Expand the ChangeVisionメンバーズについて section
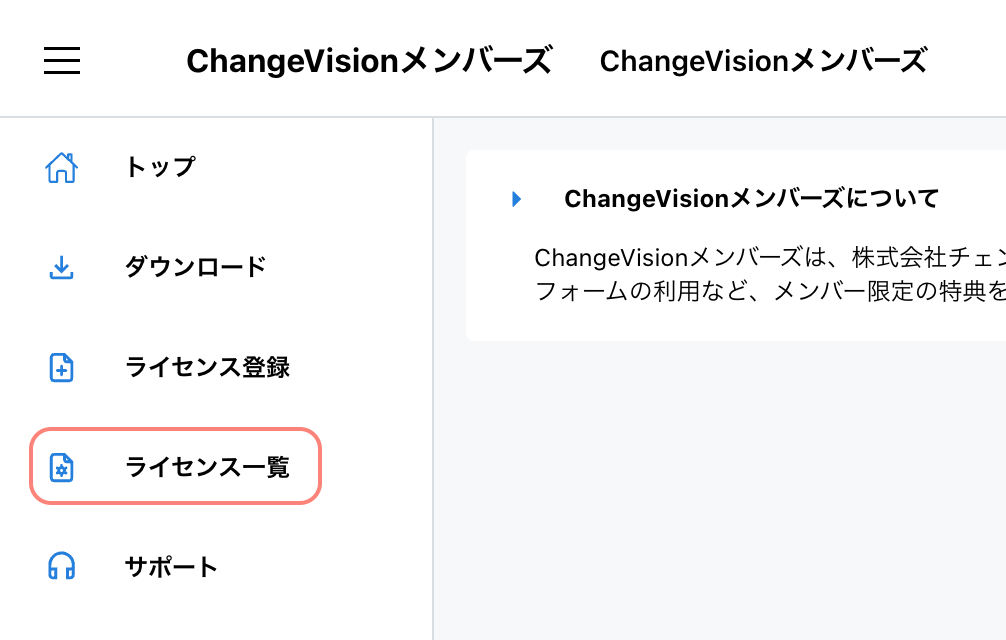 click(x=750, y=198)
